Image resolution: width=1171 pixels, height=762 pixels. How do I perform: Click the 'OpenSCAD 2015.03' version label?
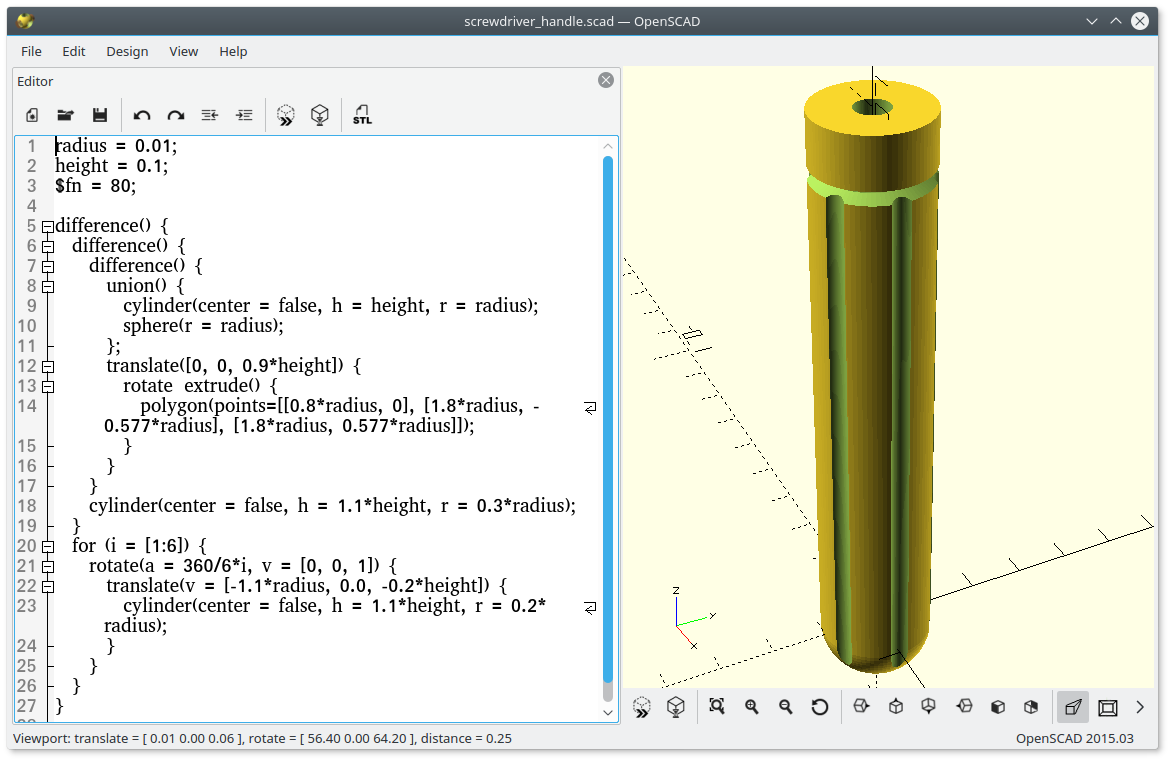1075,738
